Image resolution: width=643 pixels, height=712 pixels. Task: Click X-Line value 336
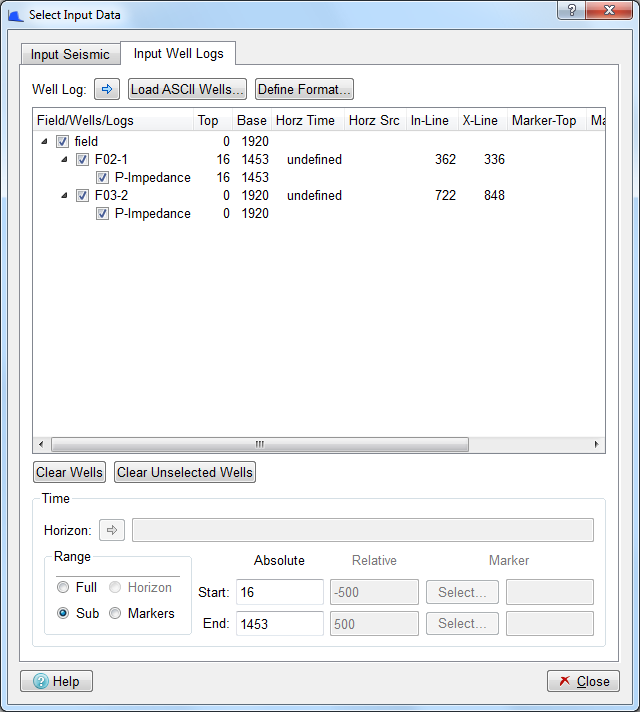[x=494, y=160]
